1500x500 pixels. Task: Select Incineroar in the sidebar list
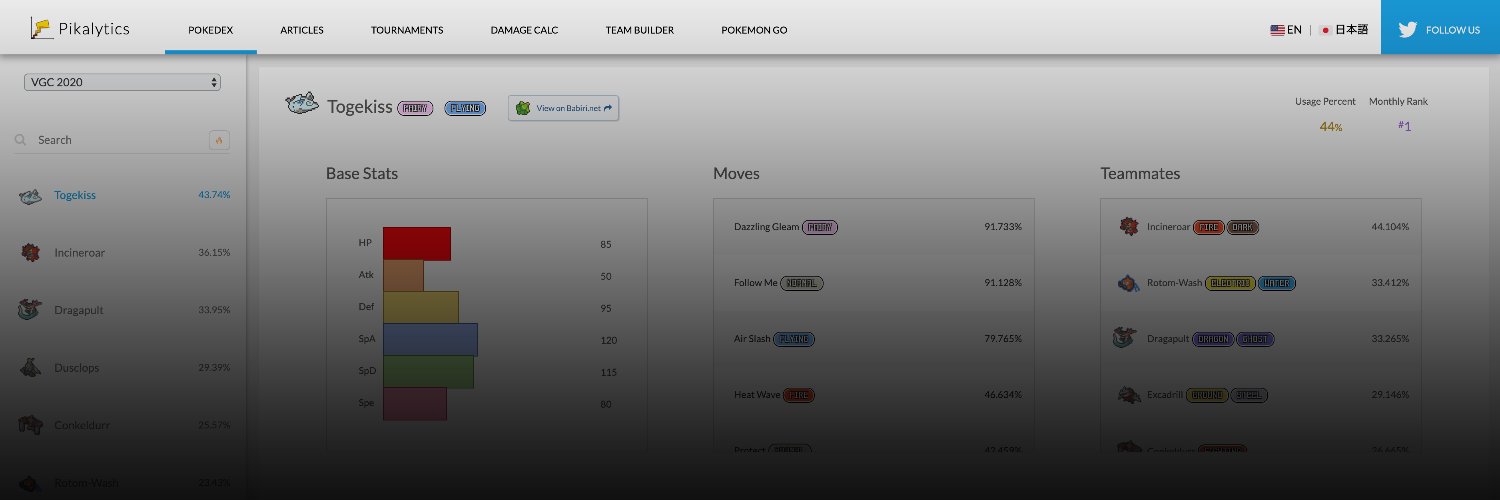pos(122,253)
